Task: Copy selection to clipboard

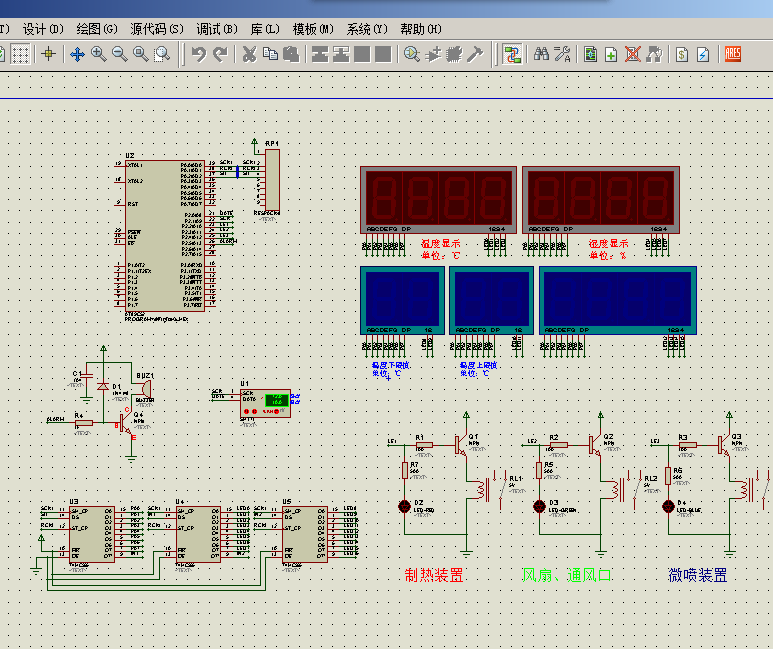Action: tap(270, 54)
